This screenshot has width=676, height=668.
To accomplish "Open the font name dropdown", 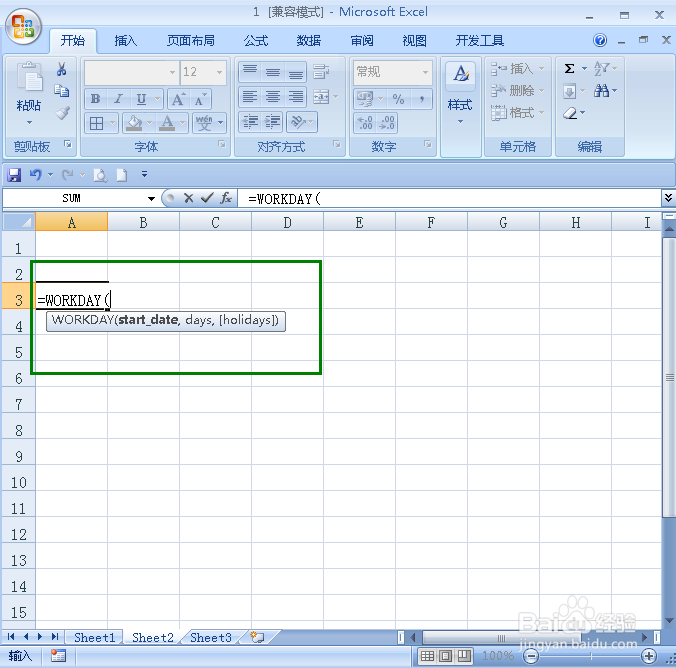I will pos(172,72).
